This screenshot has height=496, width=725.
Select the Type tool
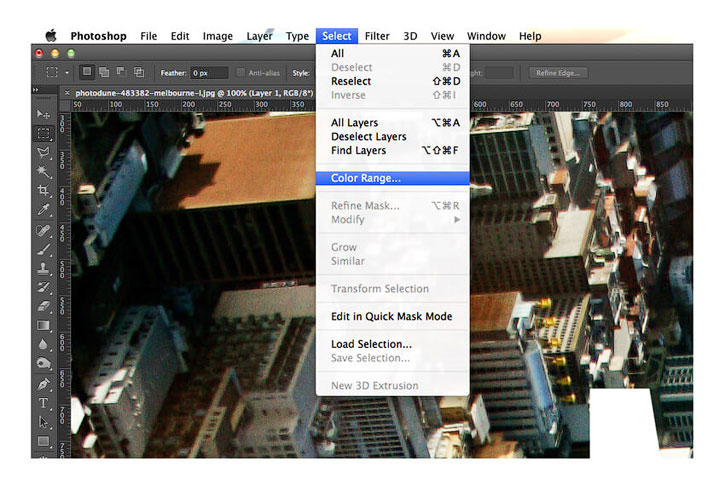pos(43,403)
